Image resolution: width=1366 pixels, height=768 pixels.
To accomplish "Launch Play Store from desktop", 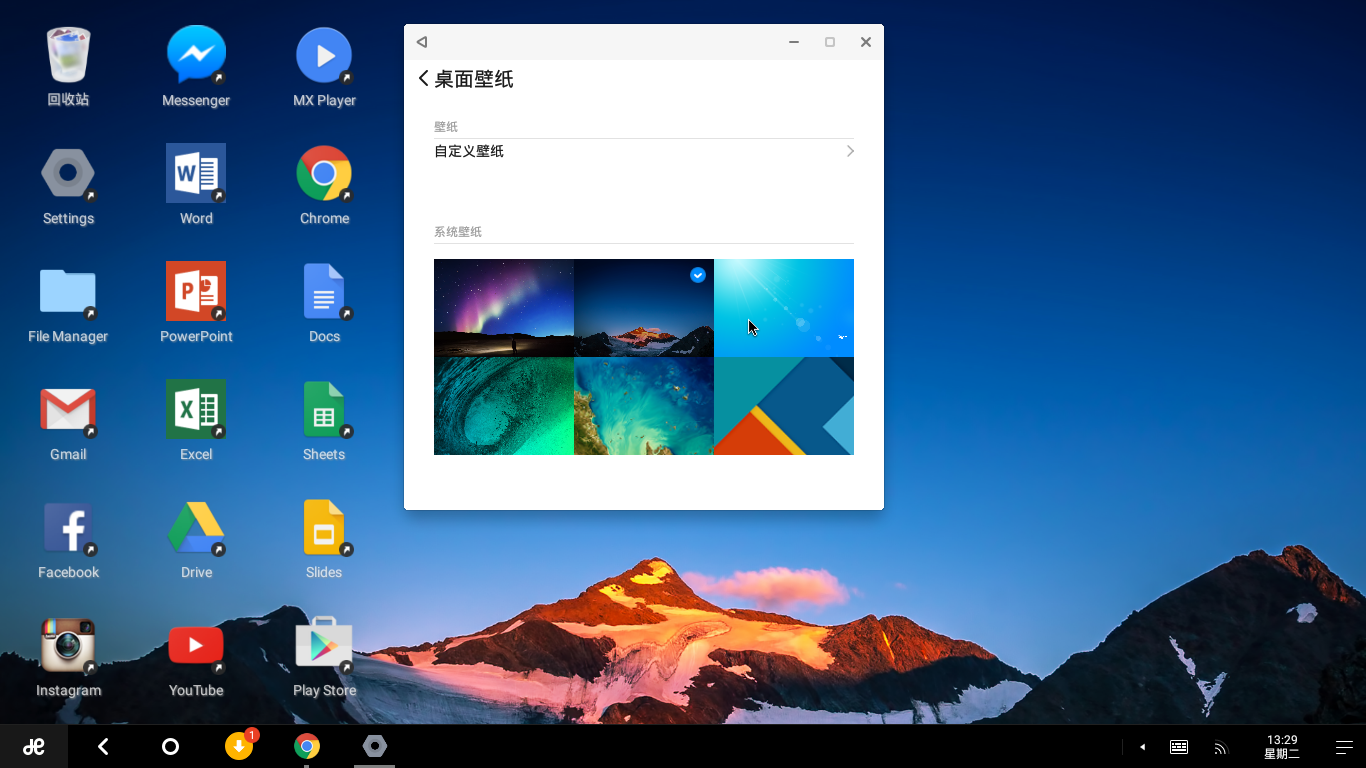I will 324,646.
